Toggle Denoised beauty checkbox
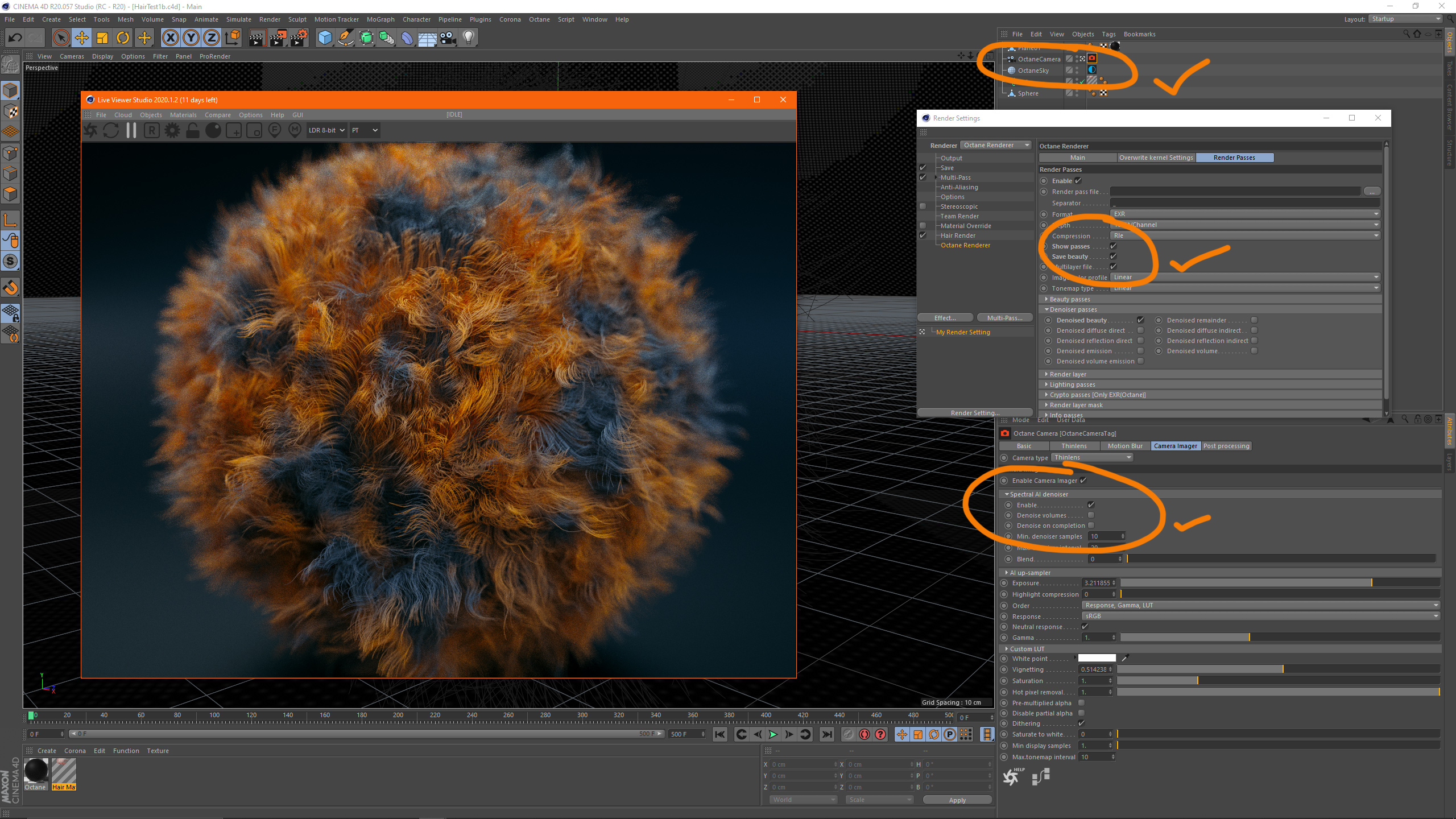The height and width of the screenshot is (819, 1456). tap(1140, 320)
